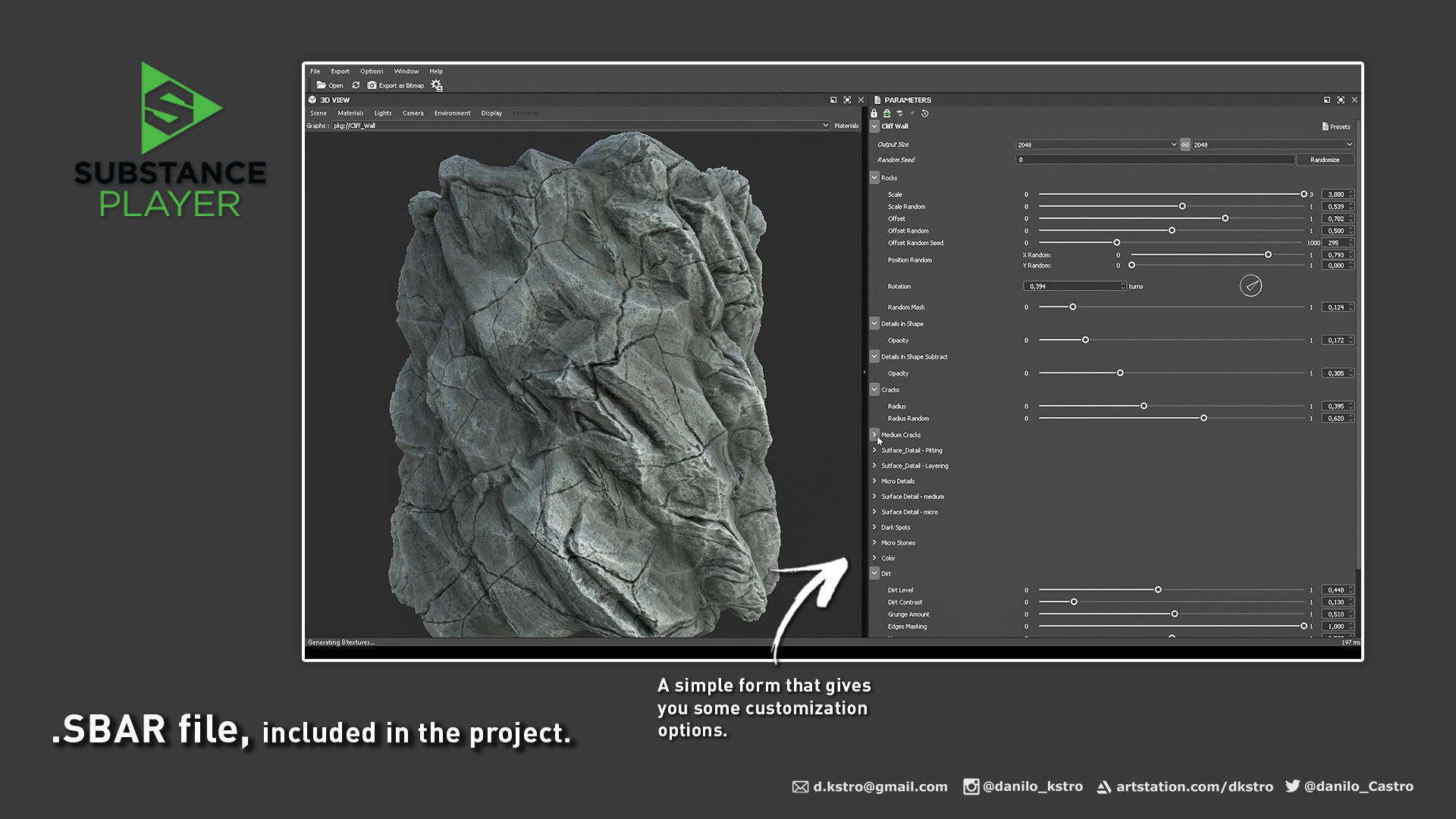
Task: Click the Cracks Radius slider handle
Action: tap(1144, 406)
